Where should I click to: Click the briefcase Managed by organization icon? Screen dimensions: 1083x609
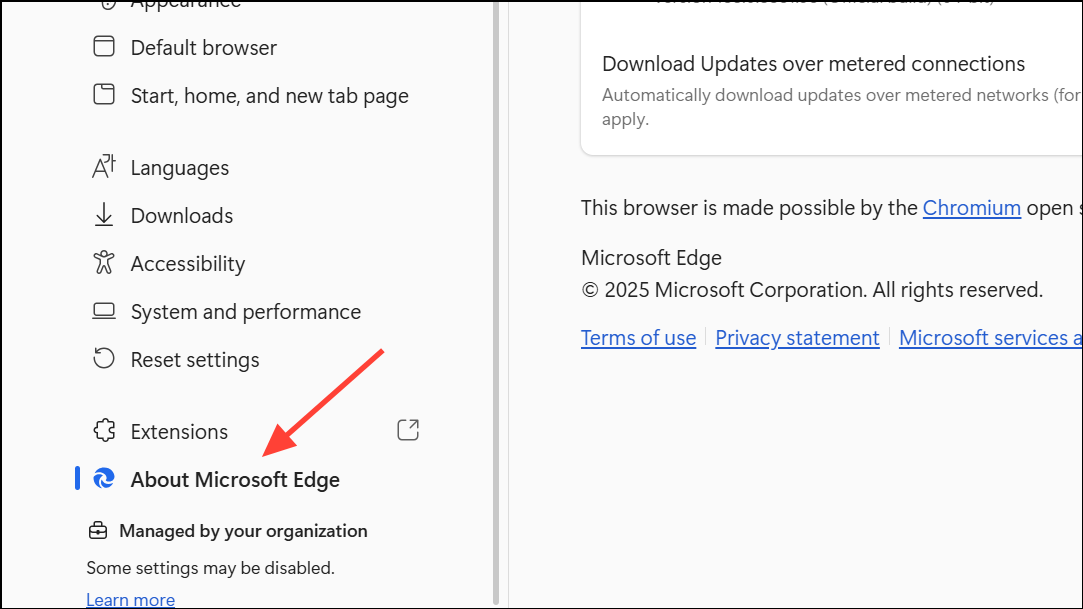pyautogui.click(x=98, y=531)
